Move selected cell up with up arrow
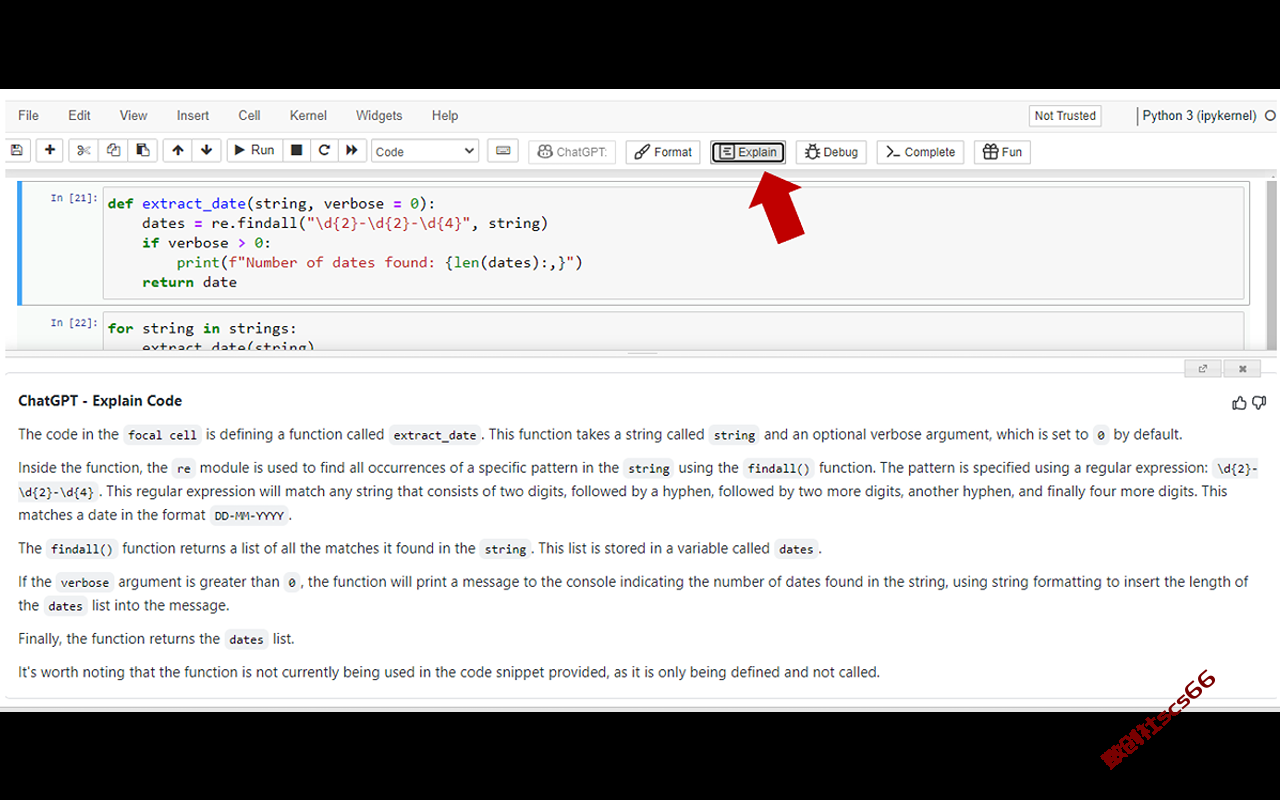 (x=178, y=151)
